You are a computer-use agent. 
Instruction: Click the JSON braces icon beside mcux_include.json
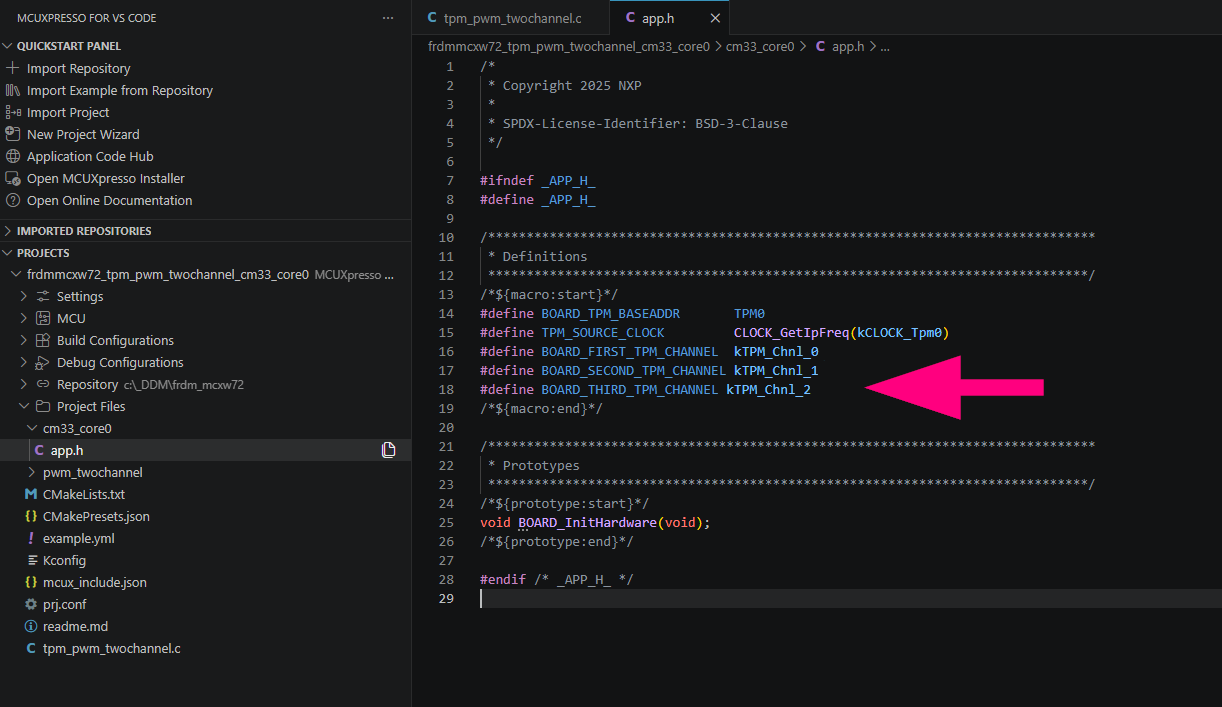click(x=31, y=582)
